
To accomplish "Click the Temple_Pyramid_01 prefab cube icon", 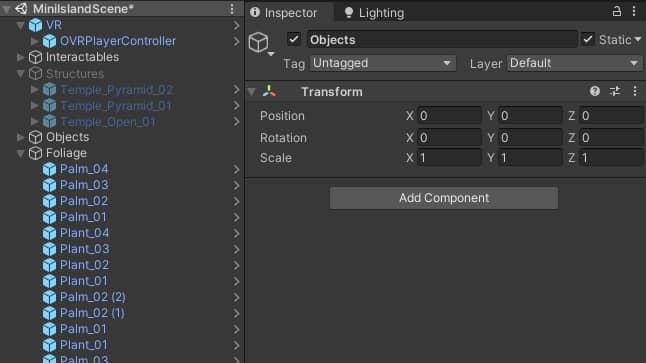I will tap(49, 105).
